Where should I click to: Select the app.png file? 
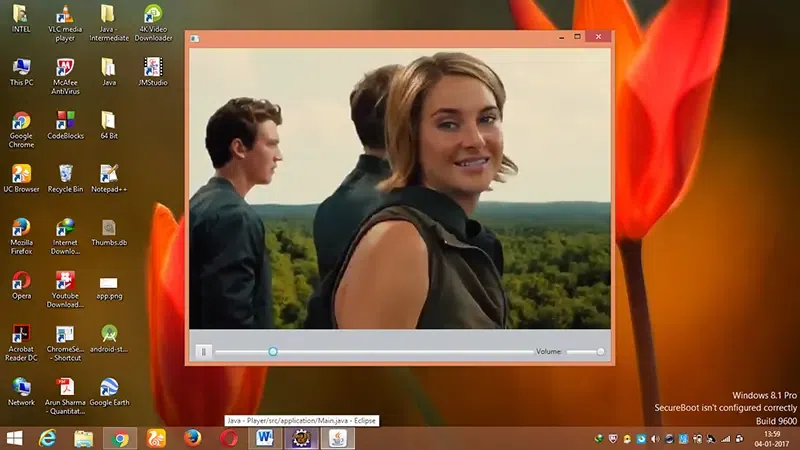pos(109,288)
